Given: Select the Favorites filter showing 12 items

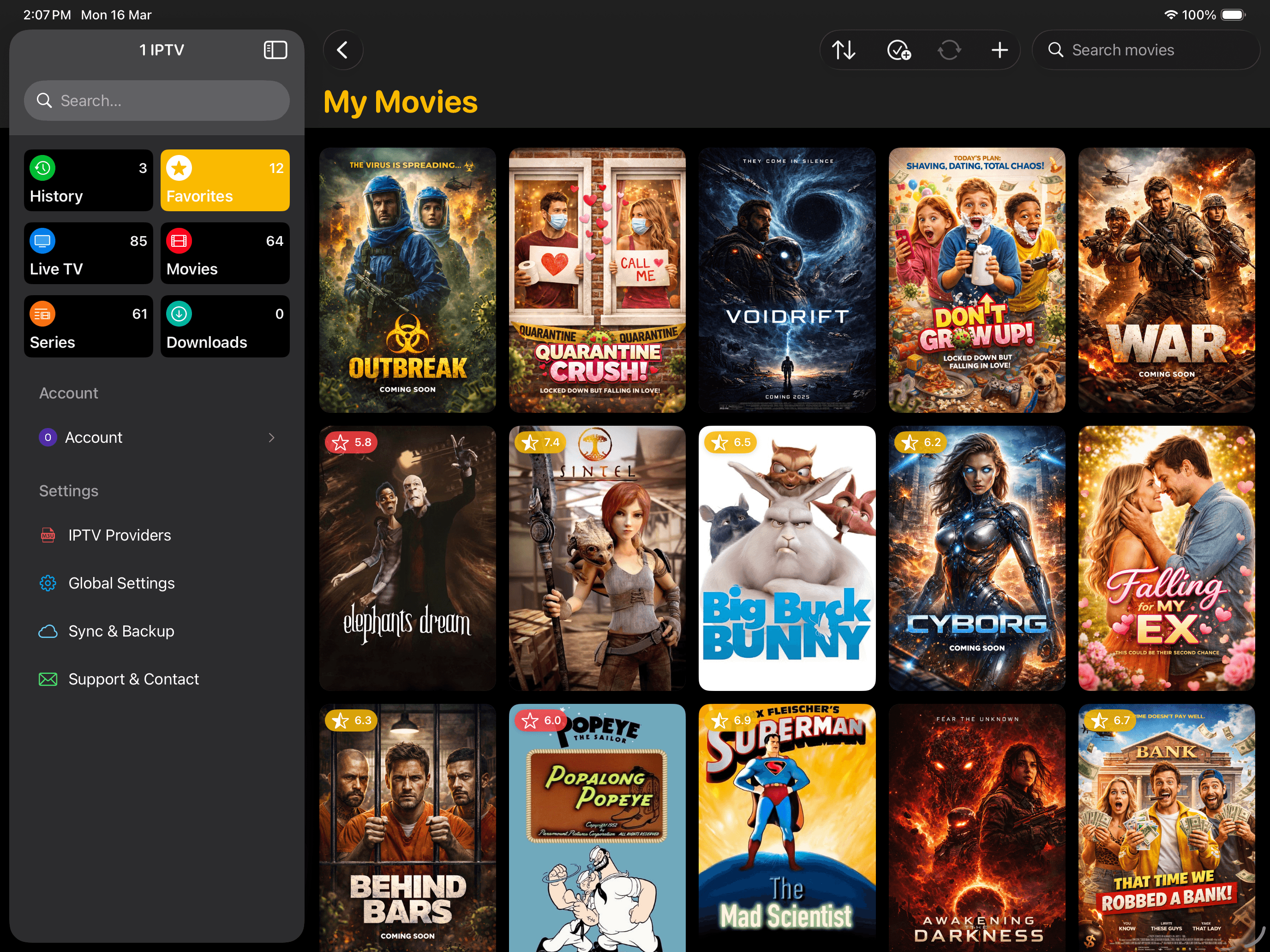Looking at the screenshot, I should point(225,180).
